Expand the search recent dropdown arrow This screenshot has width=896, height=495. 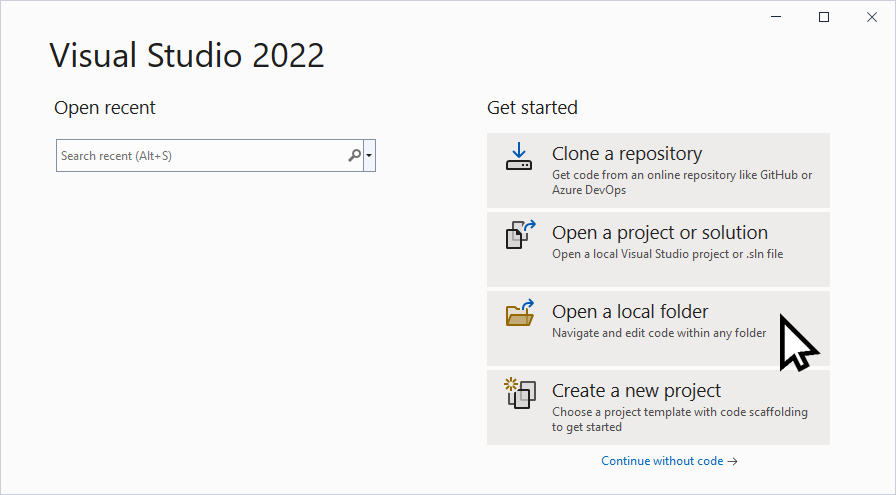pyautogui.click(x=369, y=155)
